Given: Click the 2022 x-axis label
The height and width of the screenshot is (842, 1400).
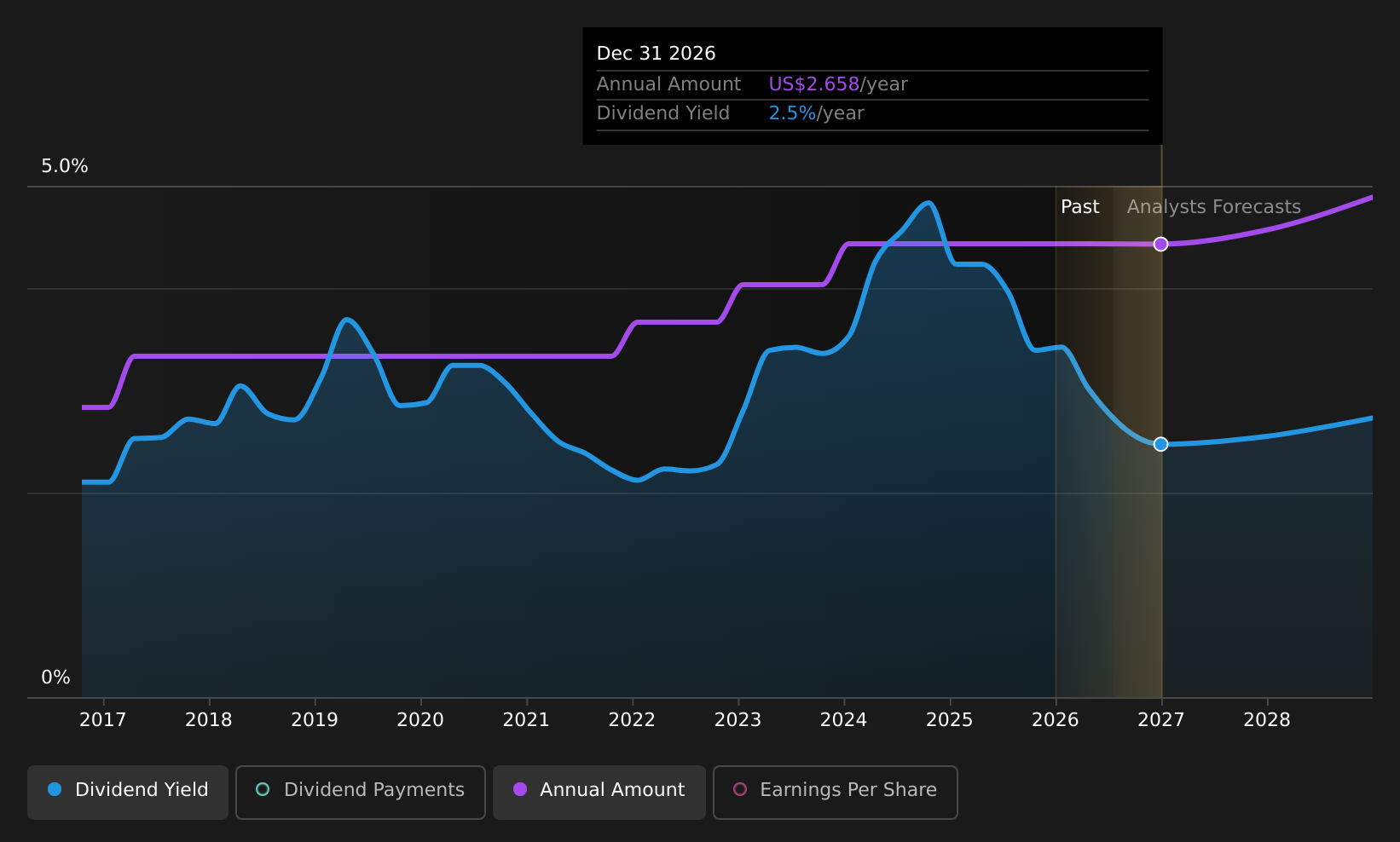Looking at the screenshot, I should [x=632, y=720].
